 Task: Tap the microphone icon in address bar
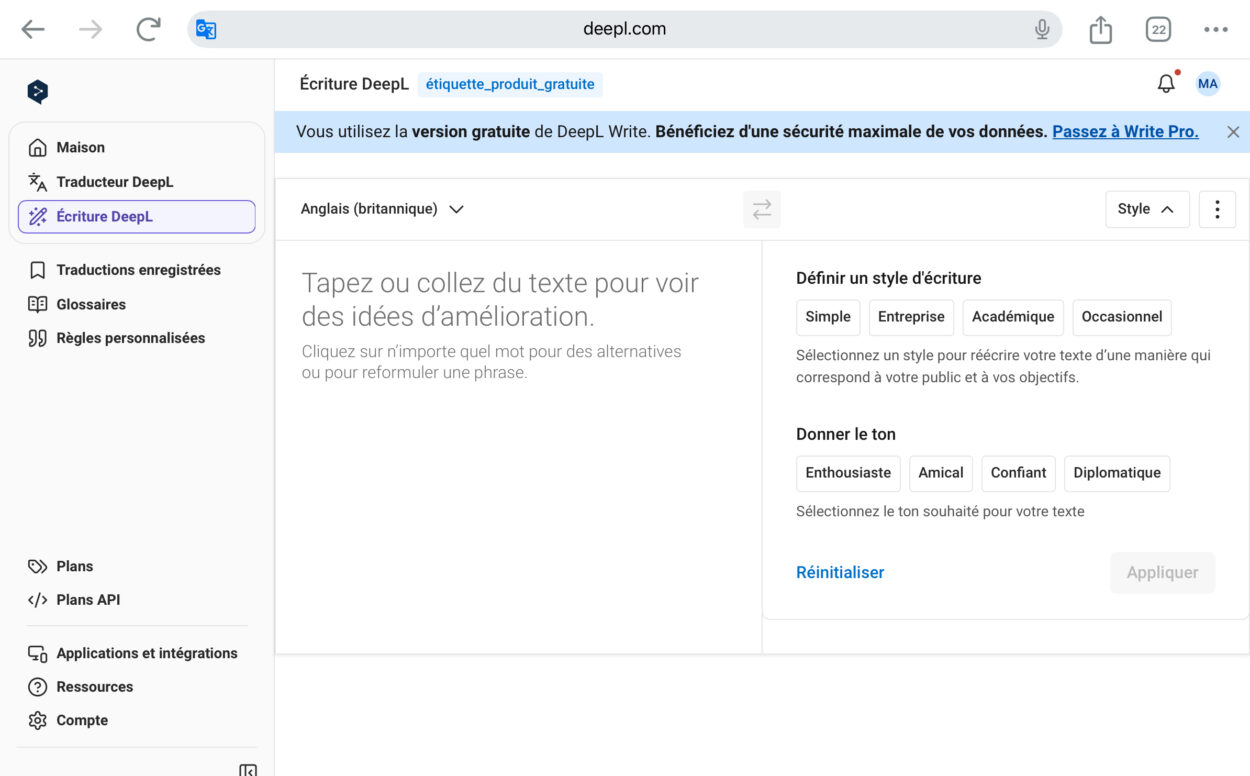click(1042, 29)
